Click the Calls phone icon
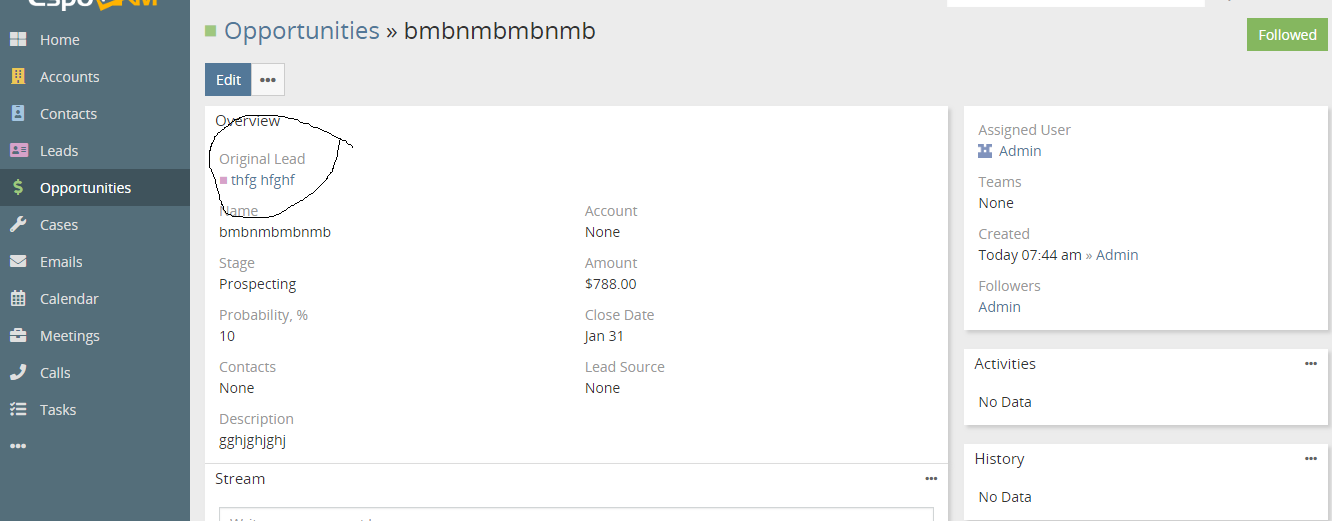This screenshot has width=1332, height=521. point(18,373)
